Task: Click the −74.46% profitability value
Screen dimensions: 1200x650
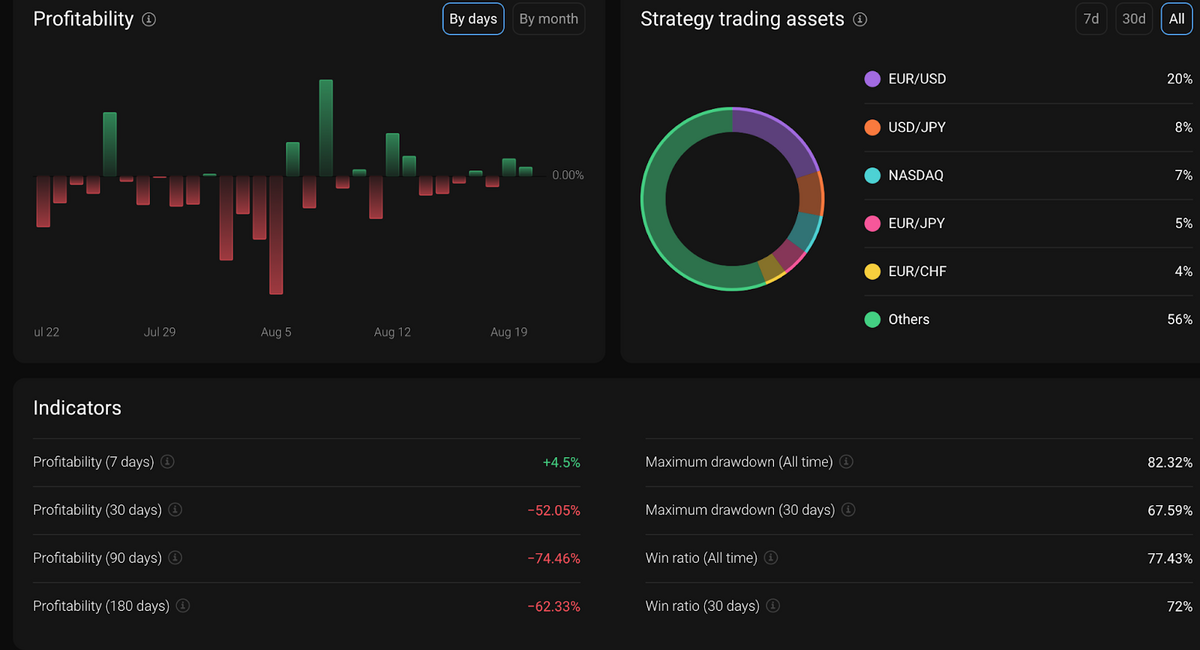Action: [554, 558]
